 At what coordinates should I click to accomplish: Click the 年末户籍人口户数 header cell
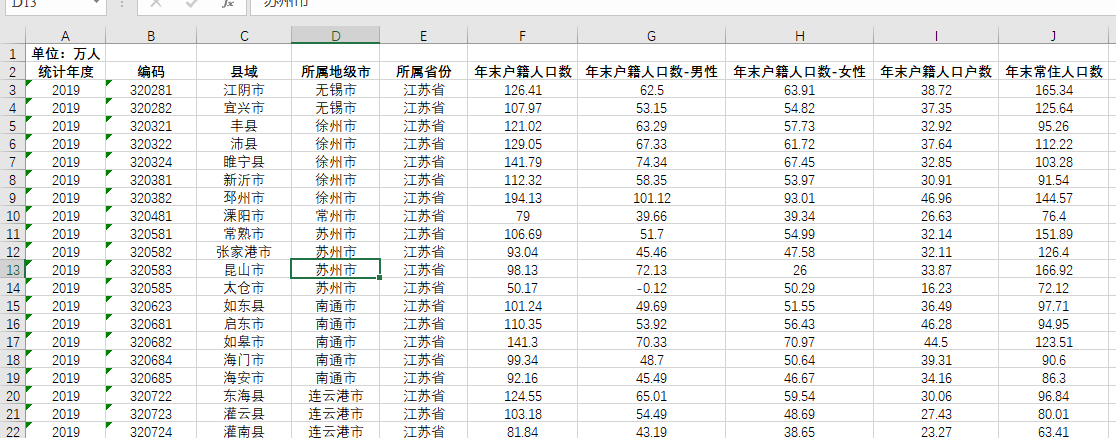tap(935, 72)
